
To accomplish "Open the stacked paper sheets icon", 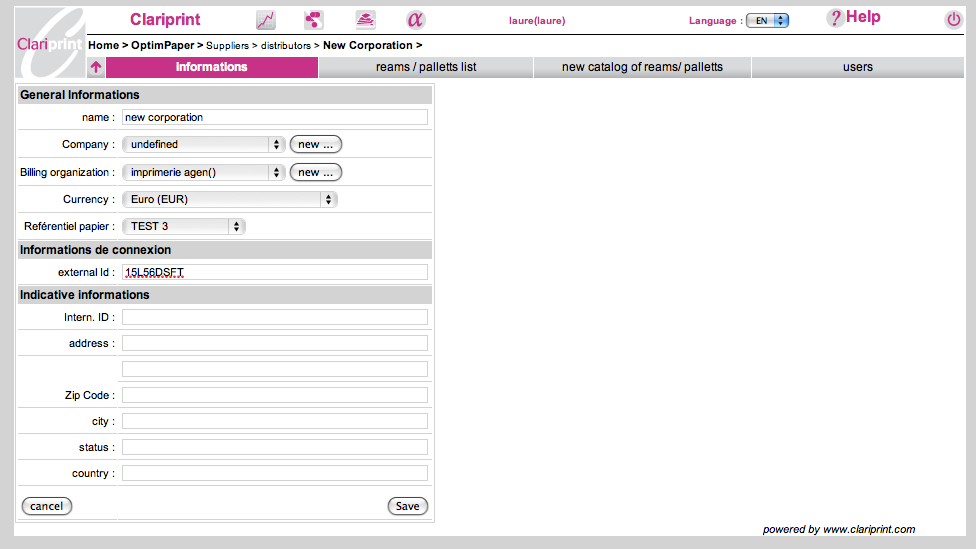I will point(365,20).
